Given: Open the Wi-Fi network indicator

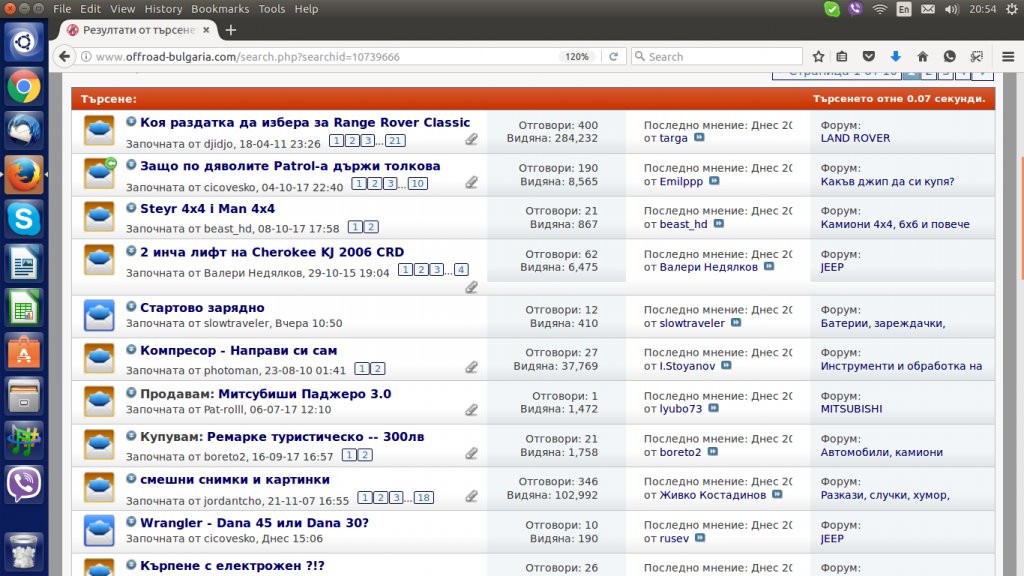Looking at the screenshot, I should (880, 9).
